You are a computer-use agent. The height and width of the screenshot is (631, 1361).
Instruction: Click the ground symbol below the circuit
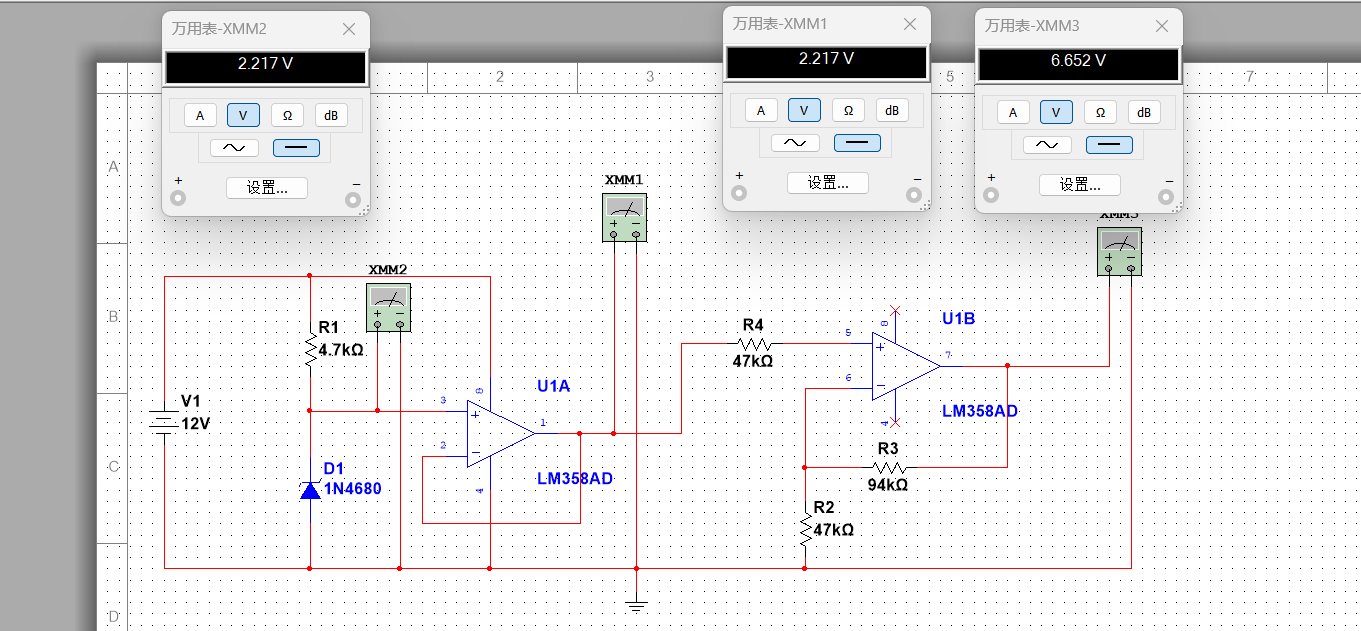(636, 604)
